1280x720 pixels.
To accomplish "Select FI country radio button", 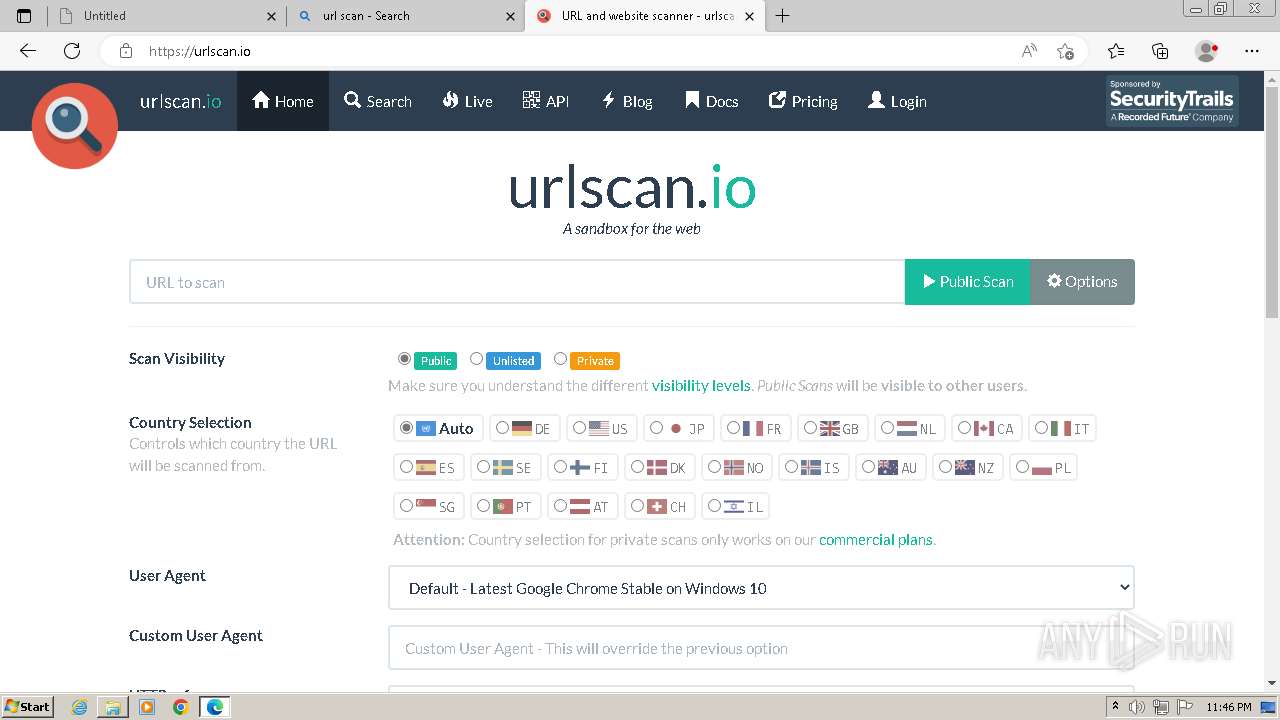I will point(560,467).
